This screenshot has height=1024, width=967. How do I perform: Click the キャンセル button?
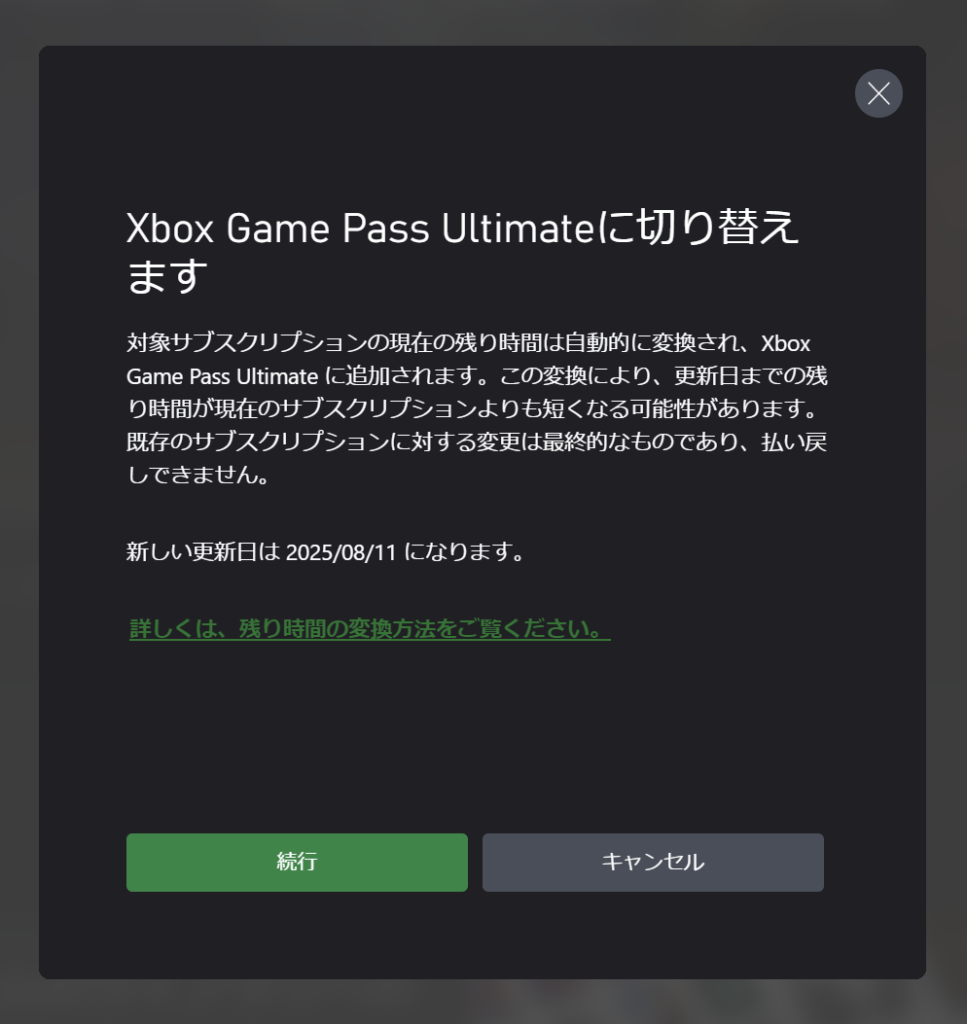click(653, 862)
